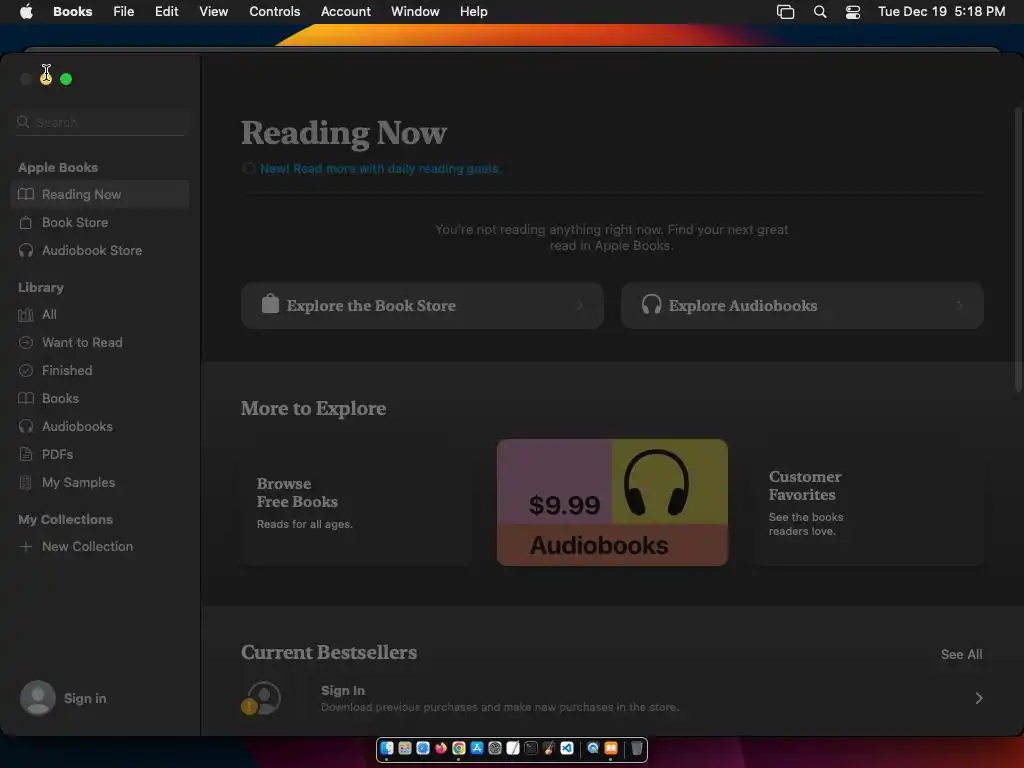
Task: Click See All for Current Bestsellers
Action: (x=961, y=654)
